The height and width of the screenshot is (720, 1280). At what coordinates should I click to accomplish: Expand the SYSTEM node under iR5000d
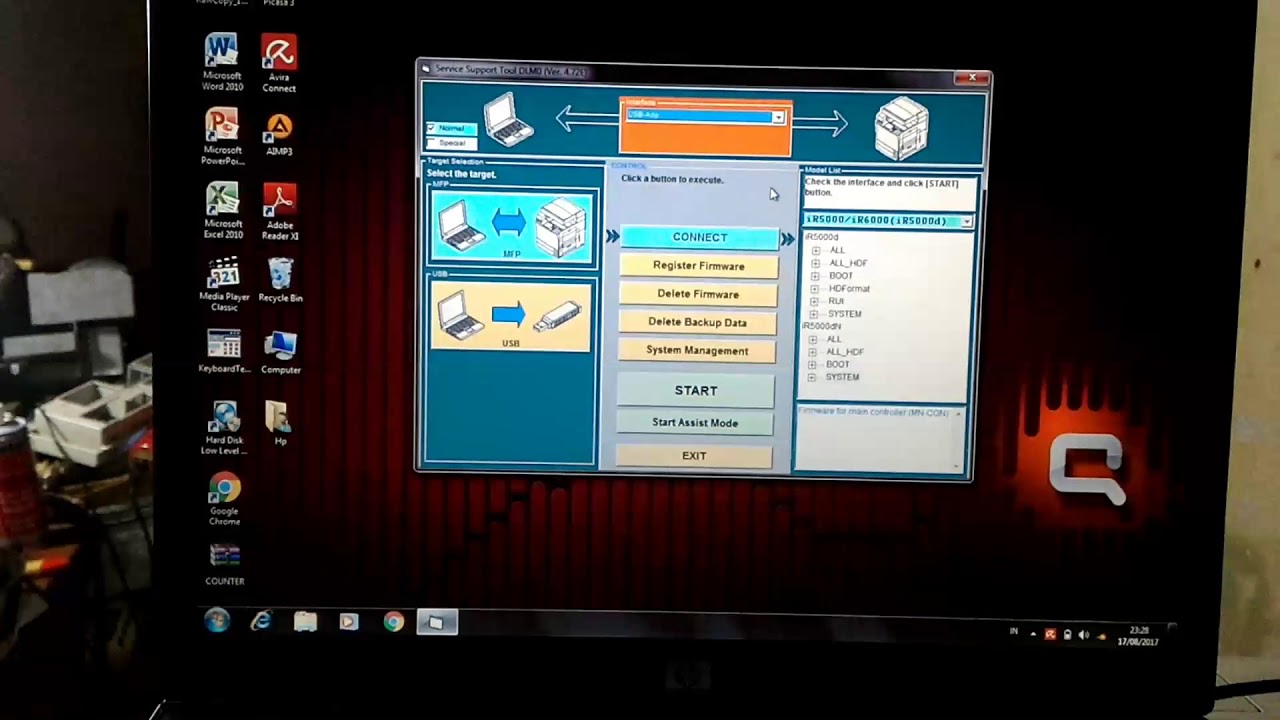point(814,314)
